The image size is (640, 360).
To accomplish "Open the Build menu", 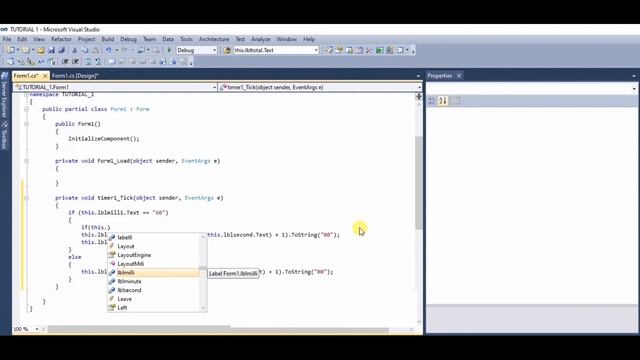I will [108, 39].
